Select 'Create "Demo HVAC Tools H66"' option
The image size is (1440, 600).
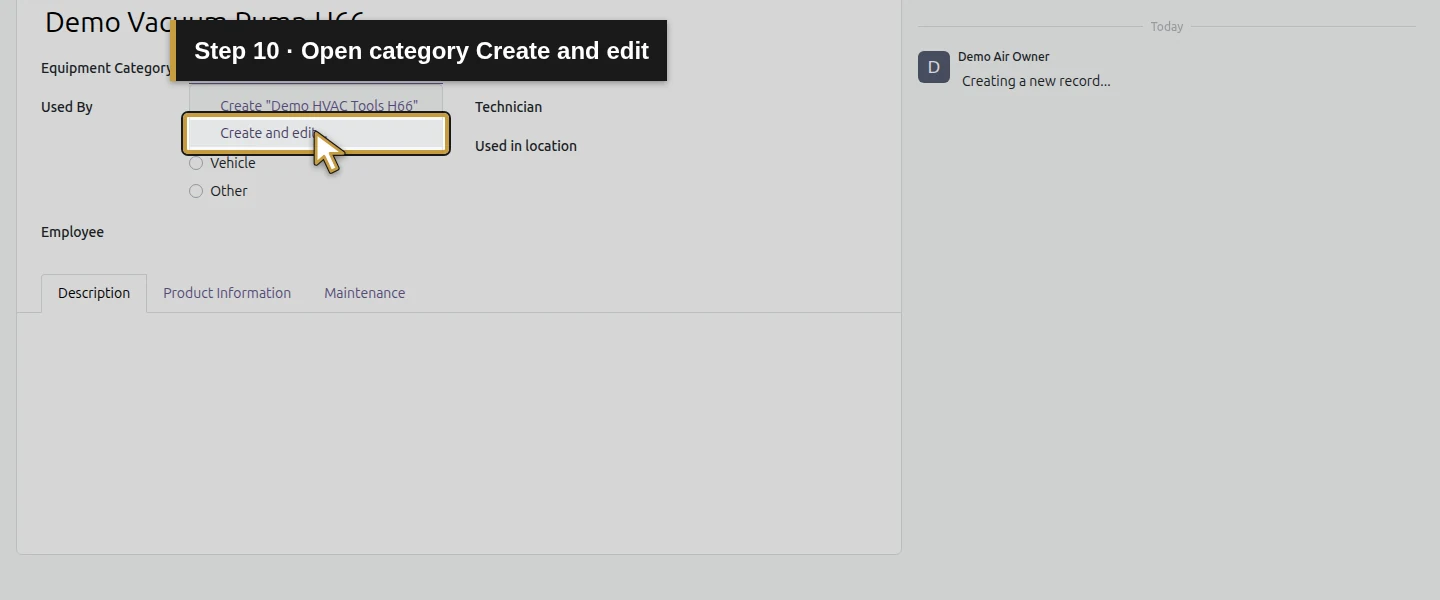tap(316, 106)
